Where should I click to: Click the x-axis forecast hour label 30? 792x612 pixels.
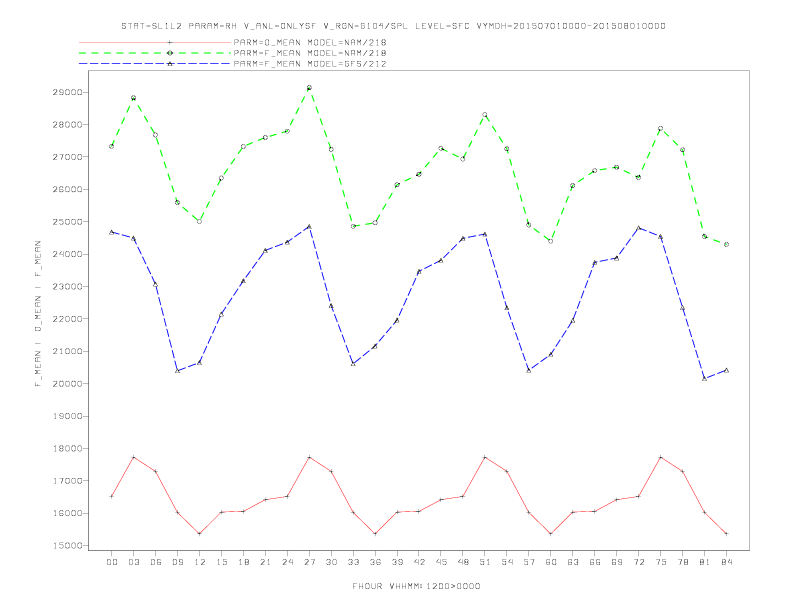pyautogui.click(x=331, y=562)
